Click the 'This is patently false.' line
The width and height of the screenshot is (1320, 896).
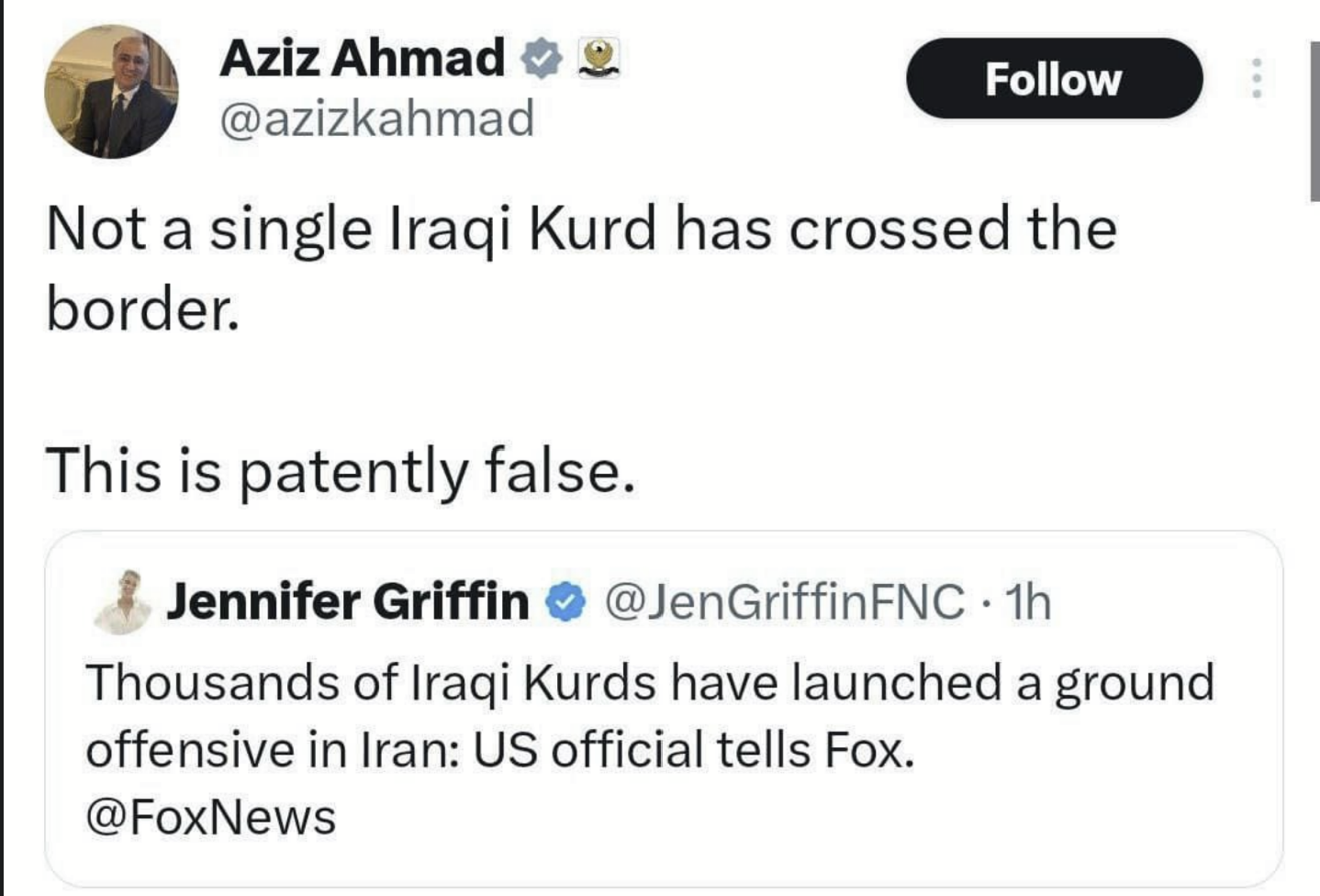point(340,470)
